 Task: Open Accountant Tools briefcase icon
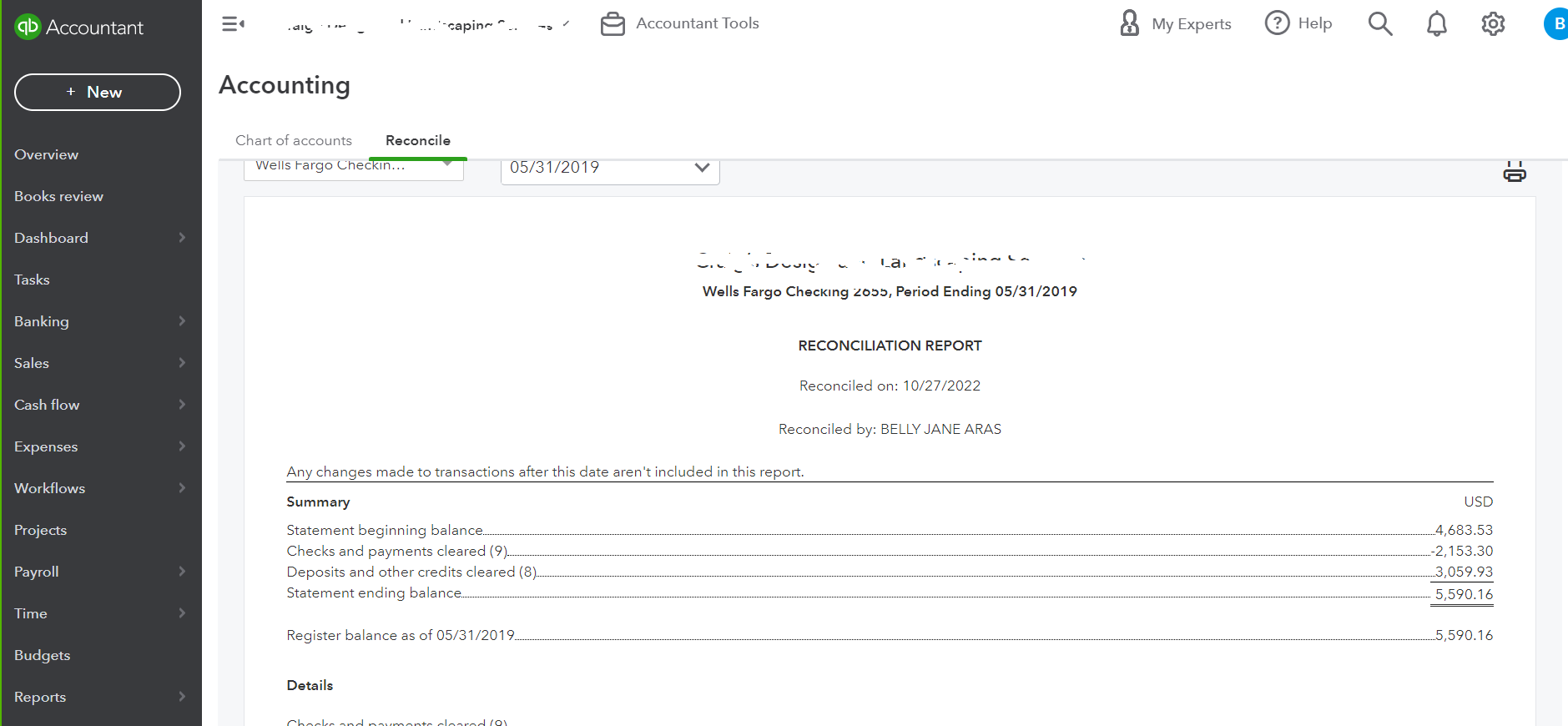(613, 24)
